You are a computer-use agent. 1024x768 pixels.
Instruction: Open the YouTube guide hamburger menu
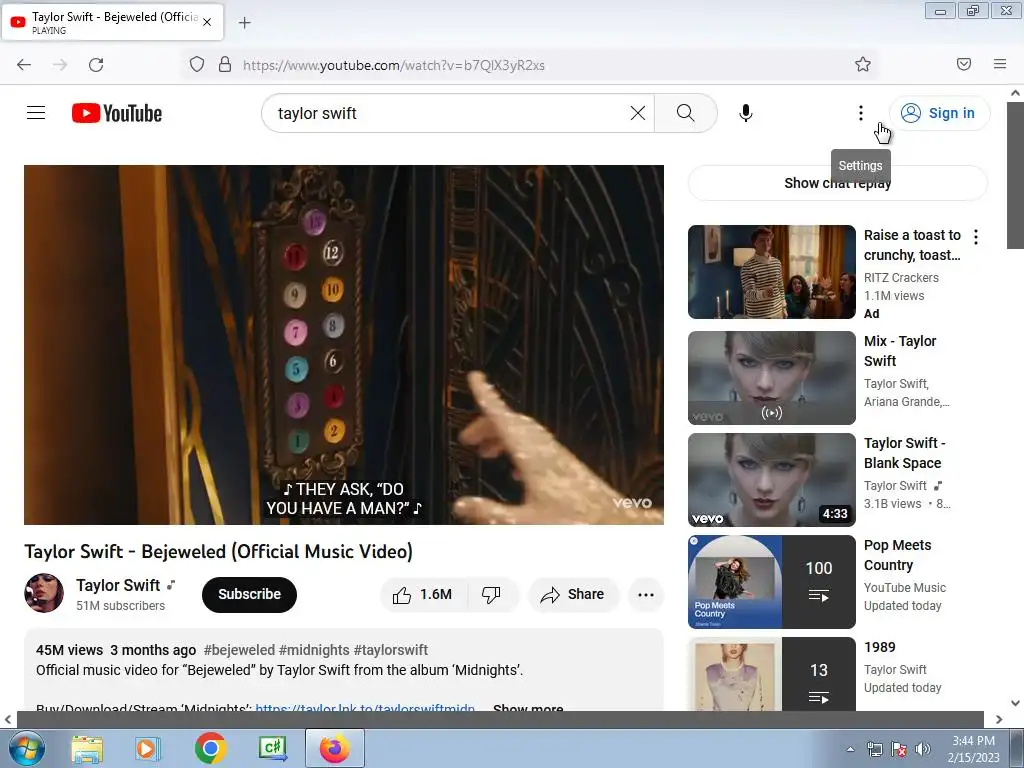(36, 113)
